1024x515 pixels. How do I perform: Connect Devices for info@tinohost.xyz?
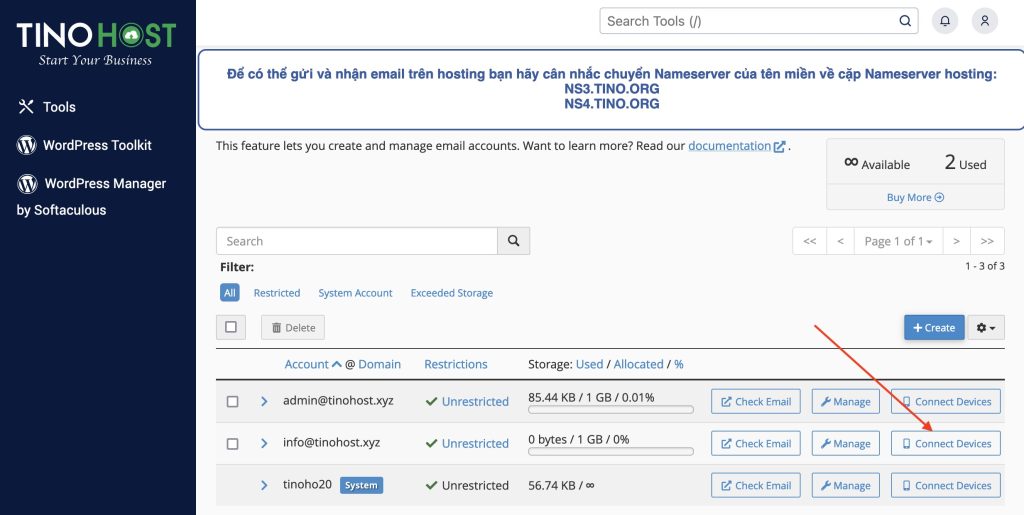click(946, 443)
